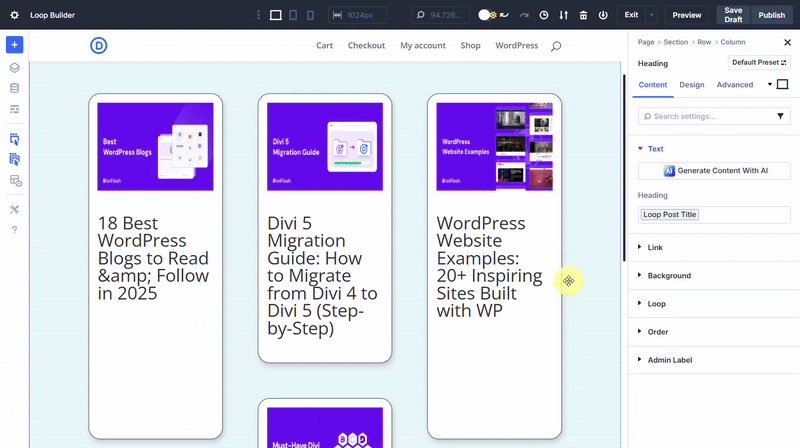Click the Search settings field

pos(707,116)
